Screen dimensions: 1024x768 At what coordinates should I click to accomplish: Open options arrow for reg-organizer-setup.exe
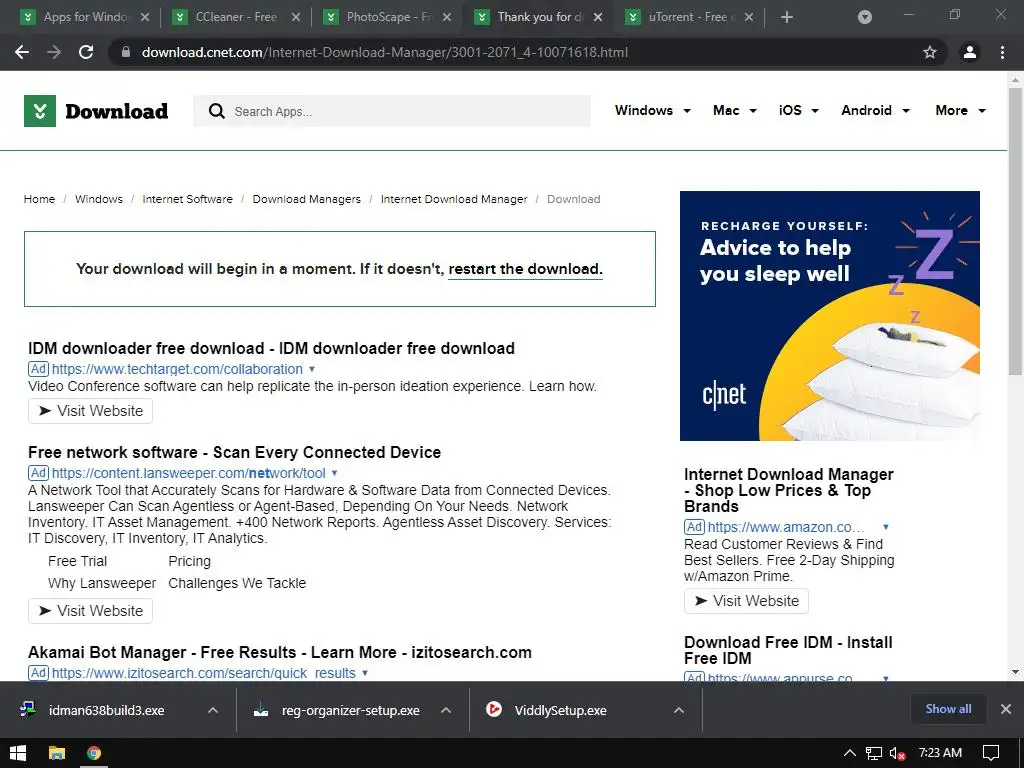(446, 710)
